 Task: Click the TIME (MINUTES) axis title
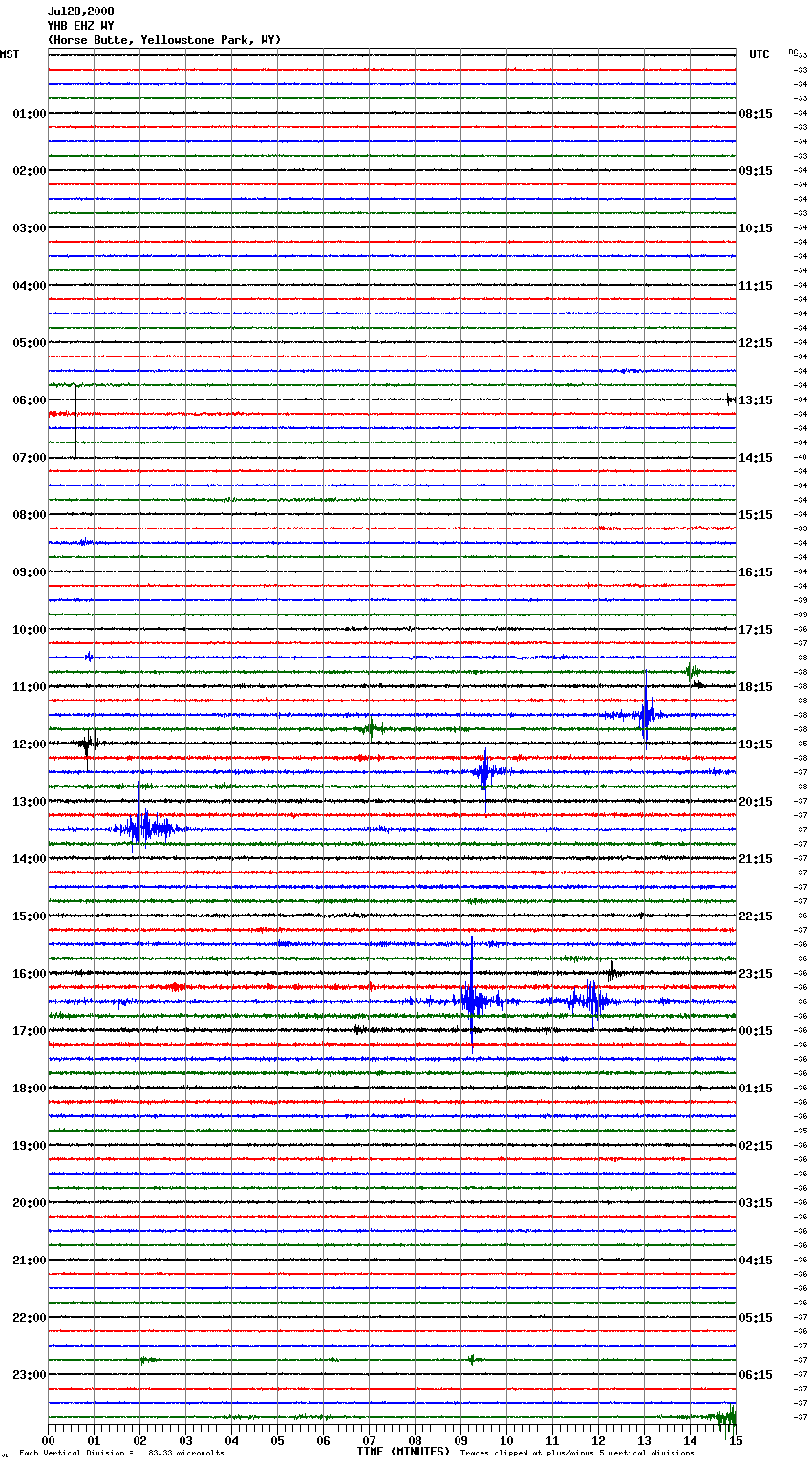click(403, 1452)
